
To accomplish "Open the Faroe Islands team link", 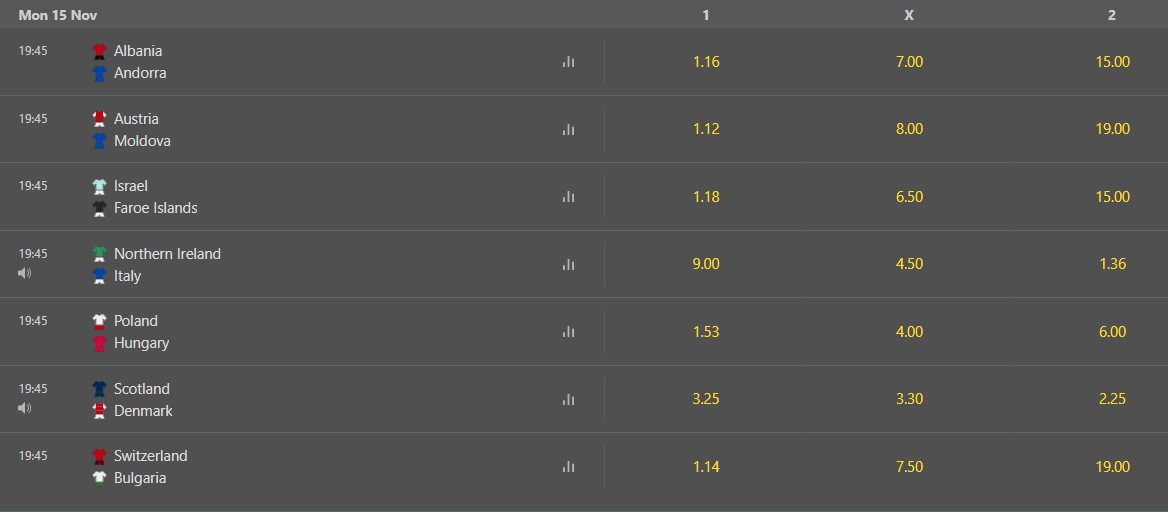I will pos(156,208).
